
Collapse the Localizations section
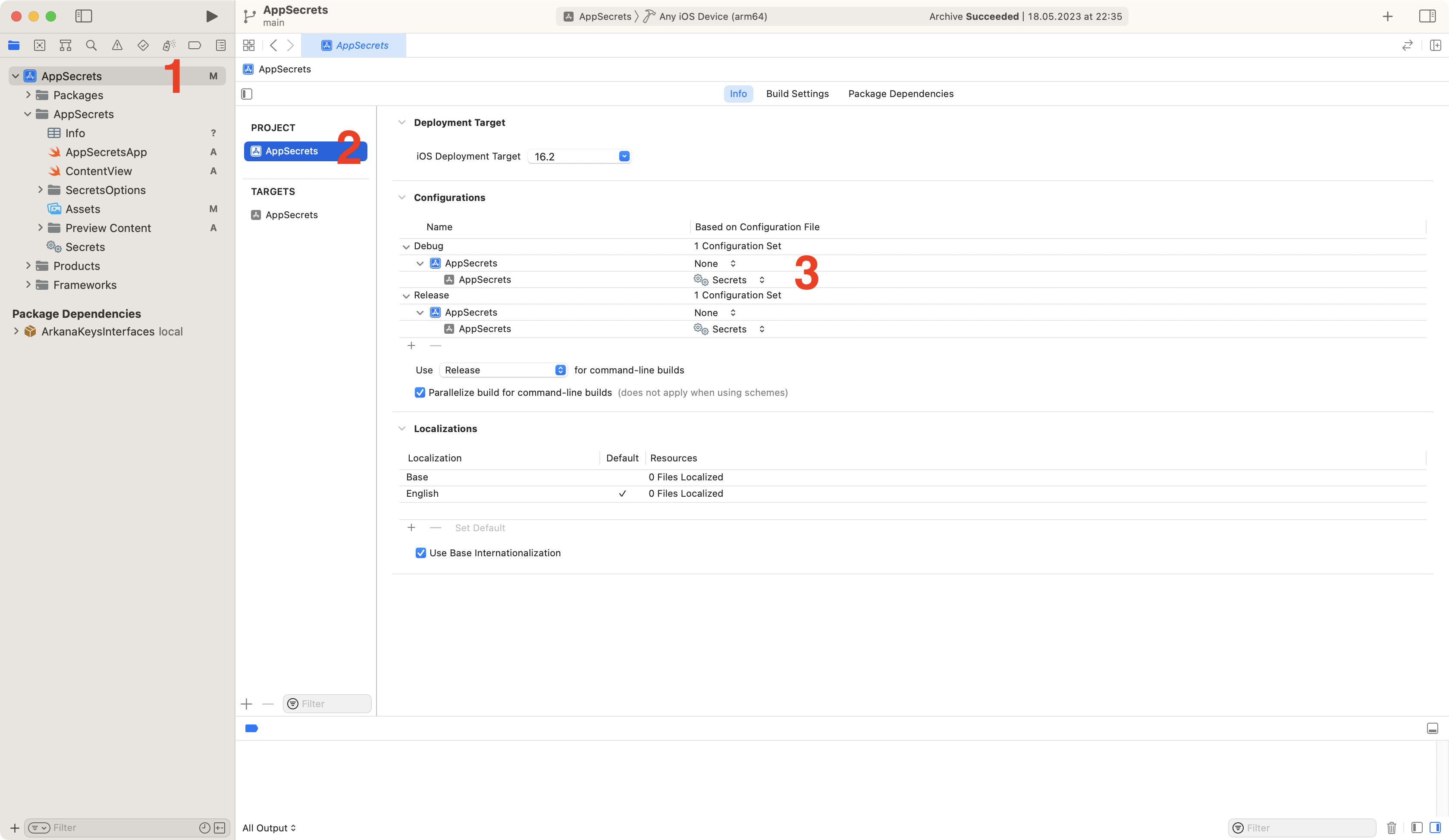[402, 428]
